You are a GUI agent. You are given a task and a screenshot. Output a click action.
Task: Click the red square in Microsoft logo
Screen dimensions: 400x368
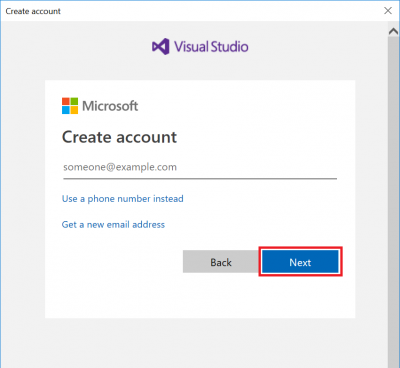[66, 102]
